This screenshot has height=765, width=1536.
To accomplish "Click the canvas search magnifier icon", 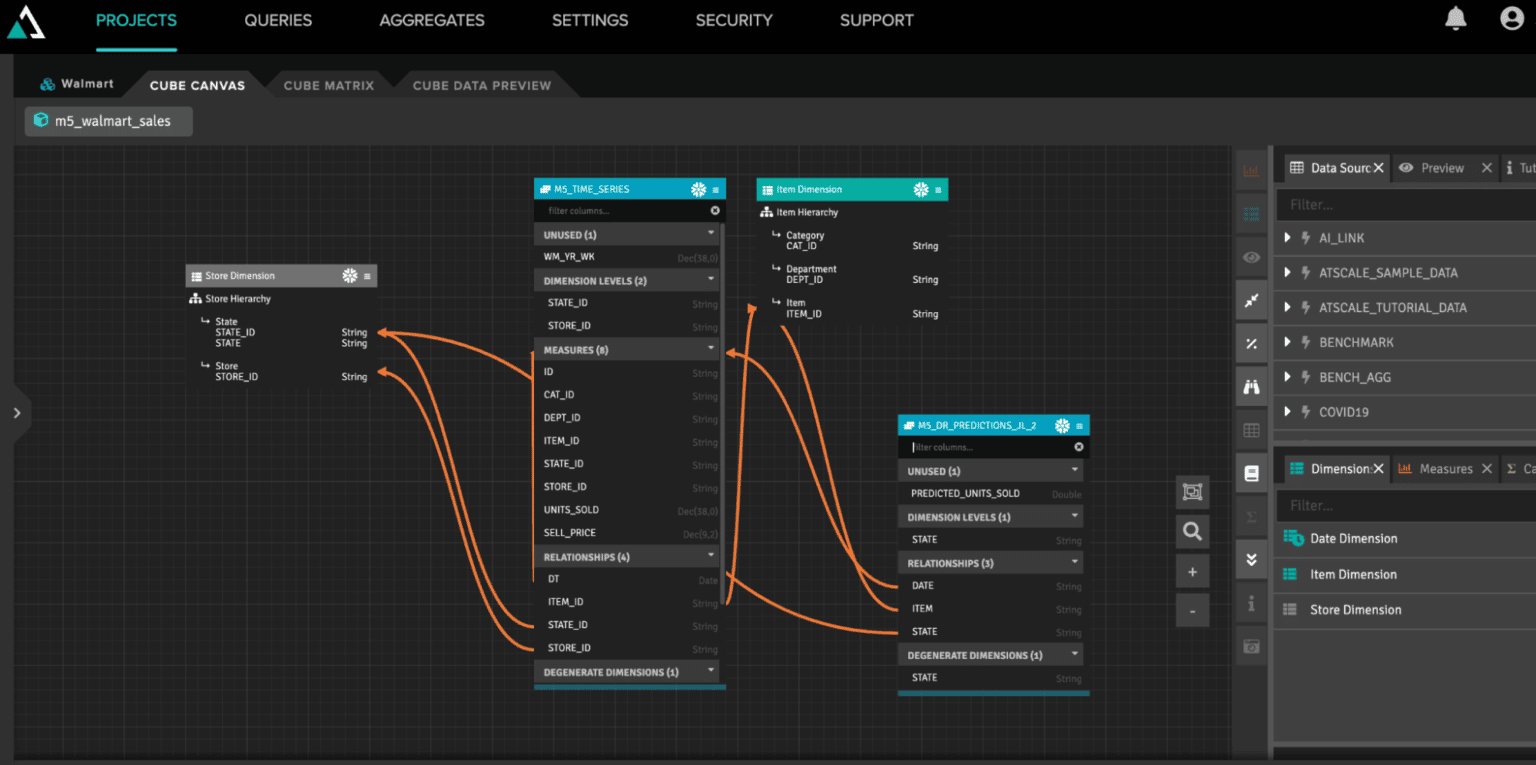I will (x=1192, y=532).
